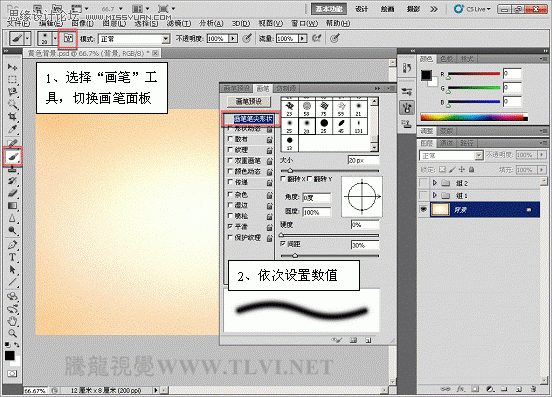Show the 组 2 layer group
Viewport: 552px width, 397px height.
[x=424, y=183]
